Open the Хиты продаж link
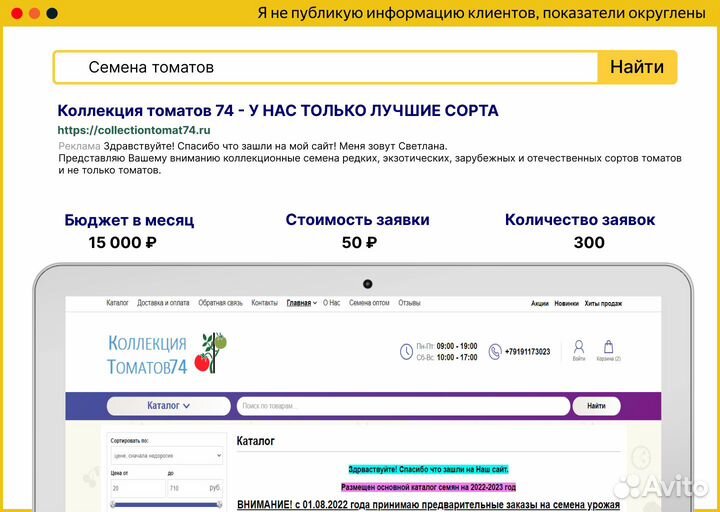Image resolution: width=720 pixels, height=512 pixels. click(603, 304)
